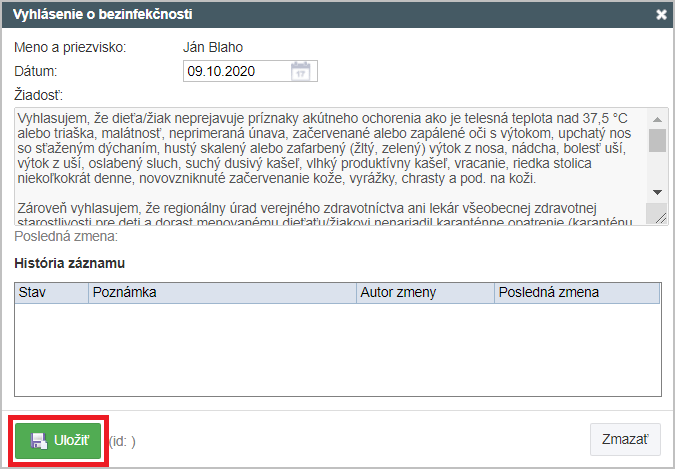The height and width of the screenshot is (469, 675).
Task: Click the empty history table body
Action: 337,348
